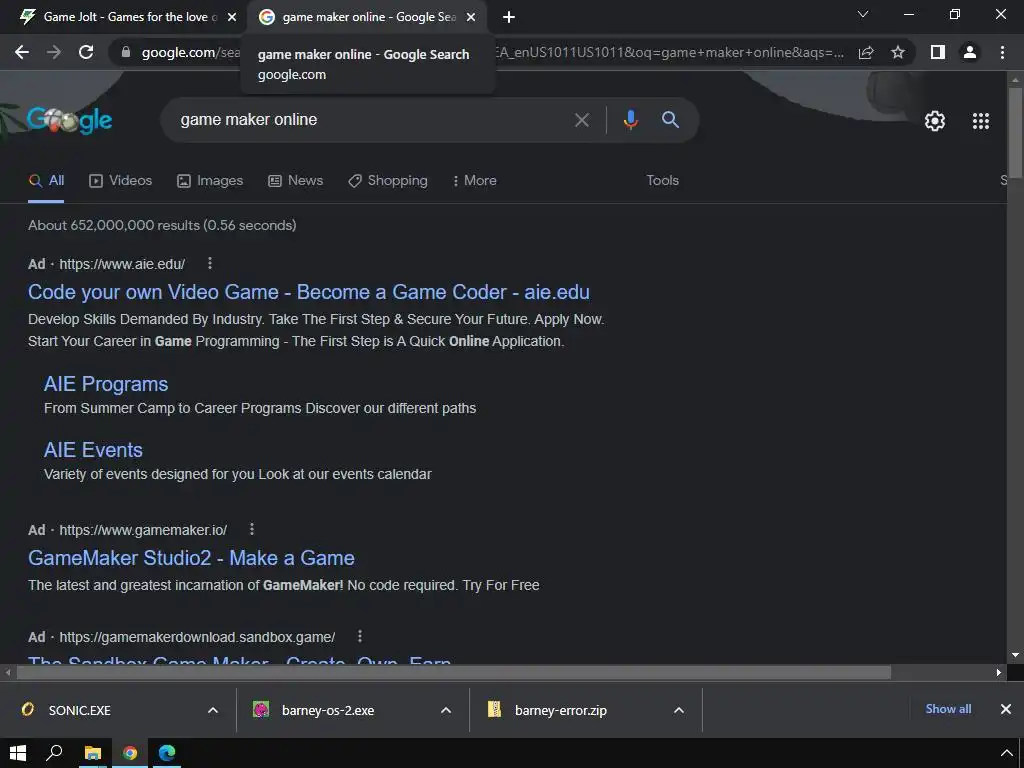Reload the current page

pos(86,52)
